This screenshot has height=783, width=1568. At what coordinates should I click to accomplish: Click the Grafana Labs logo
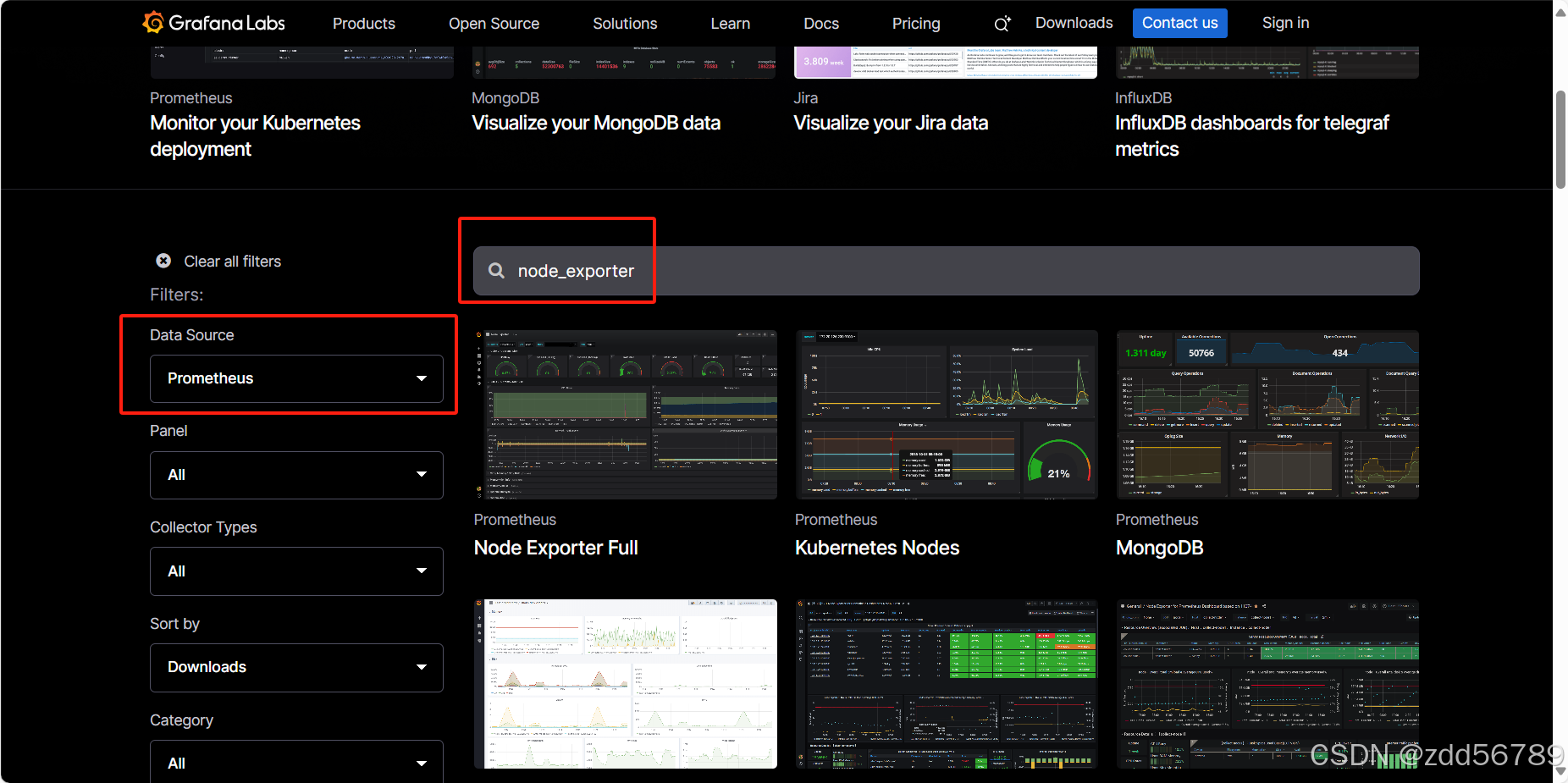pos(213,23)
